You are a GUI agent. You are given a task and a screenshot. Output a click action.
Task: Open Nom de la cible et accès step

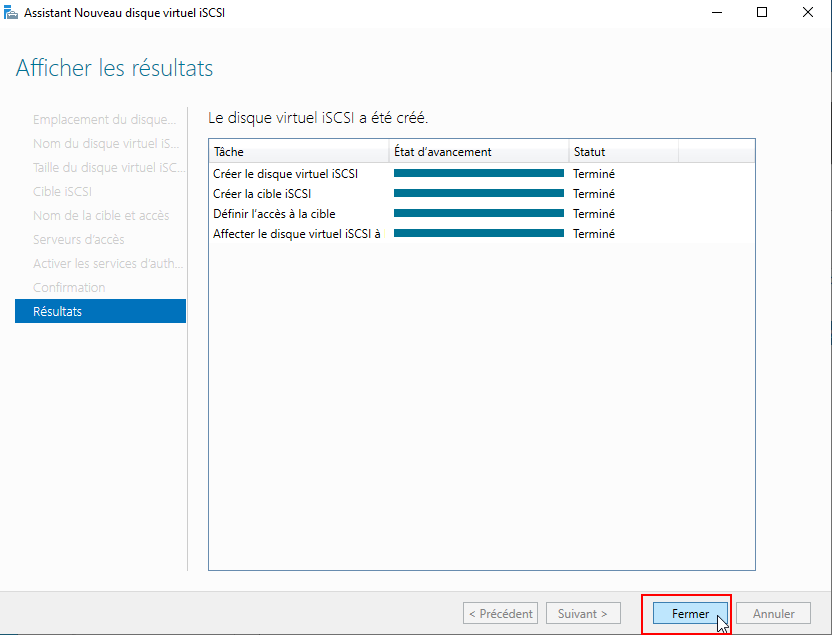click(x=101, y=215)
